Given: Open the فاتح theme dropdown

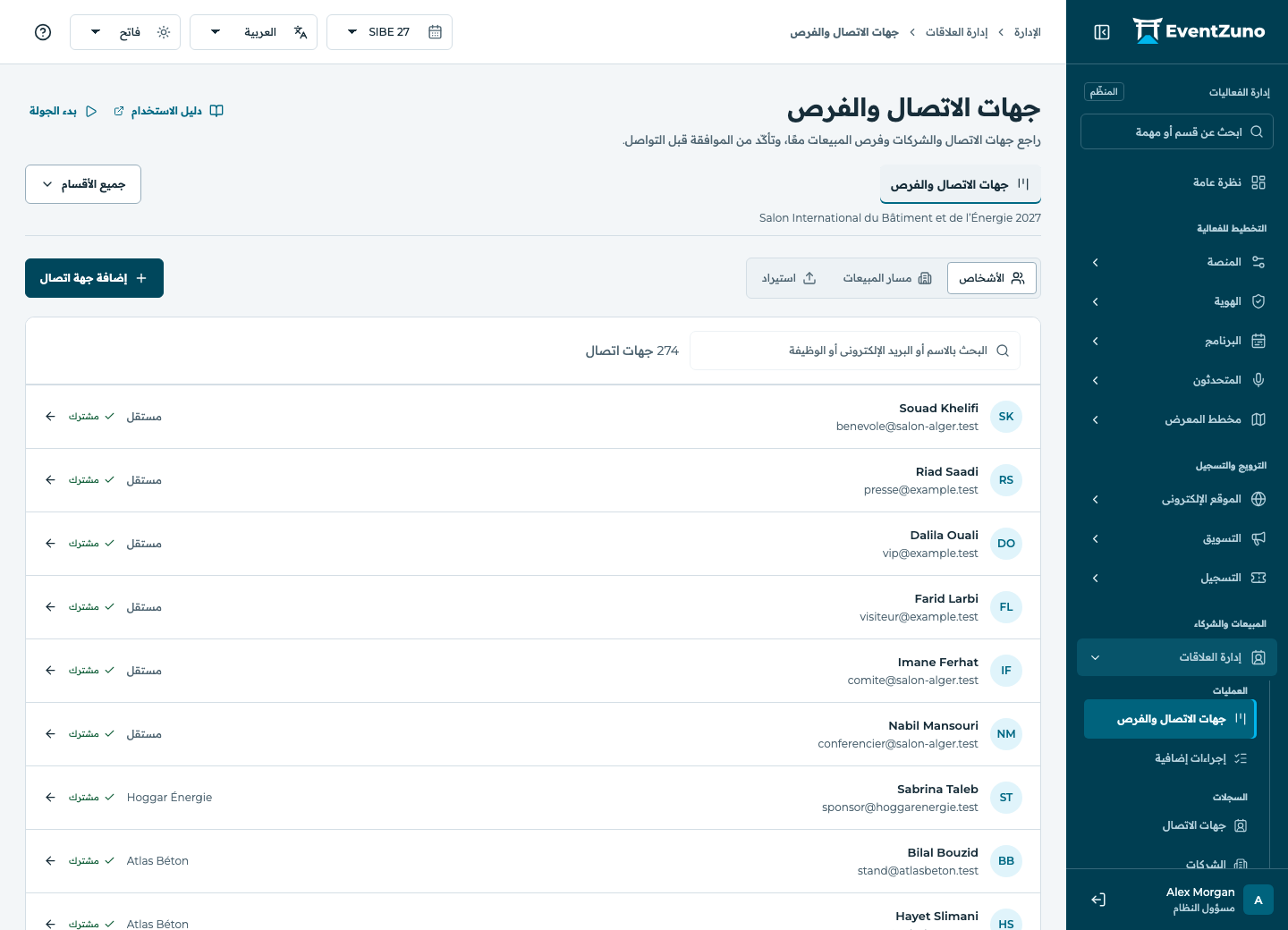Looking at the screenshot, I should click(x=125, y=32).
